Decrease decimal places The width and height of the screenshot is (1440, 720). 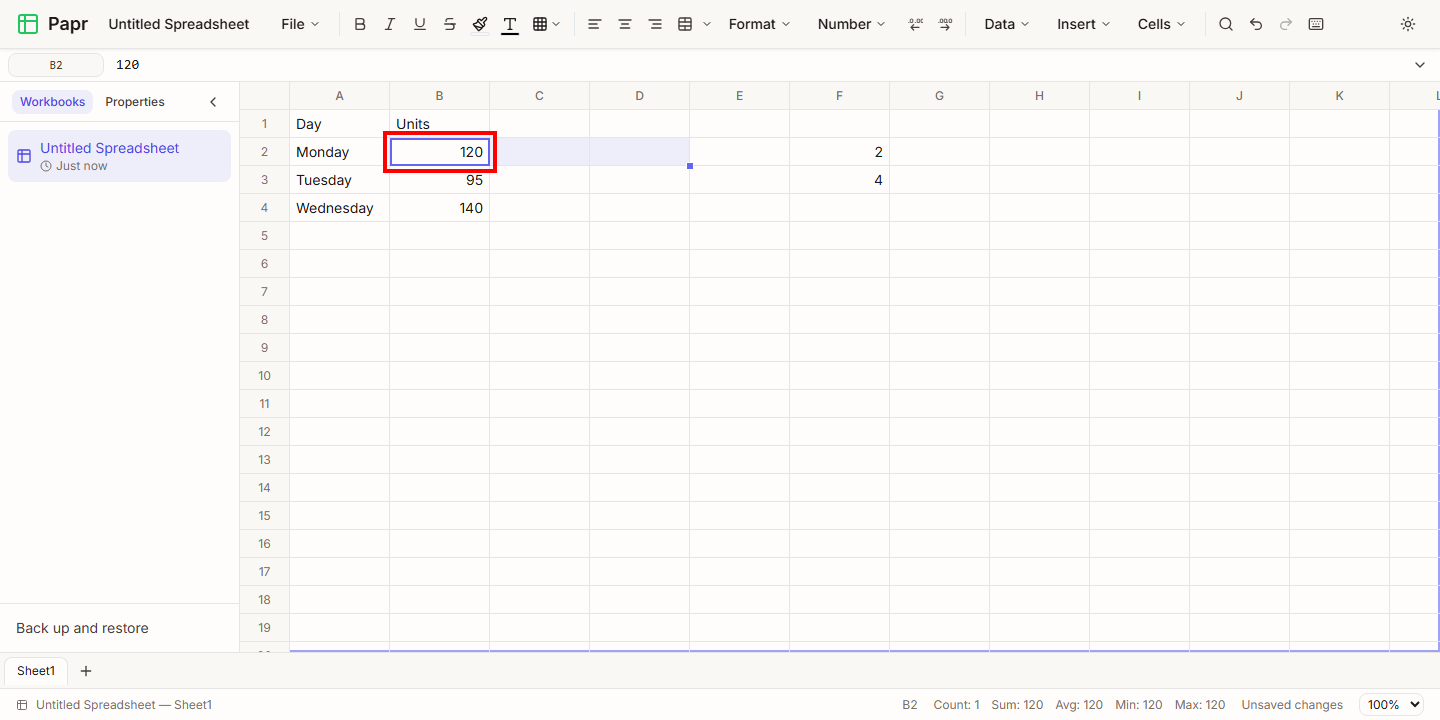915,24
